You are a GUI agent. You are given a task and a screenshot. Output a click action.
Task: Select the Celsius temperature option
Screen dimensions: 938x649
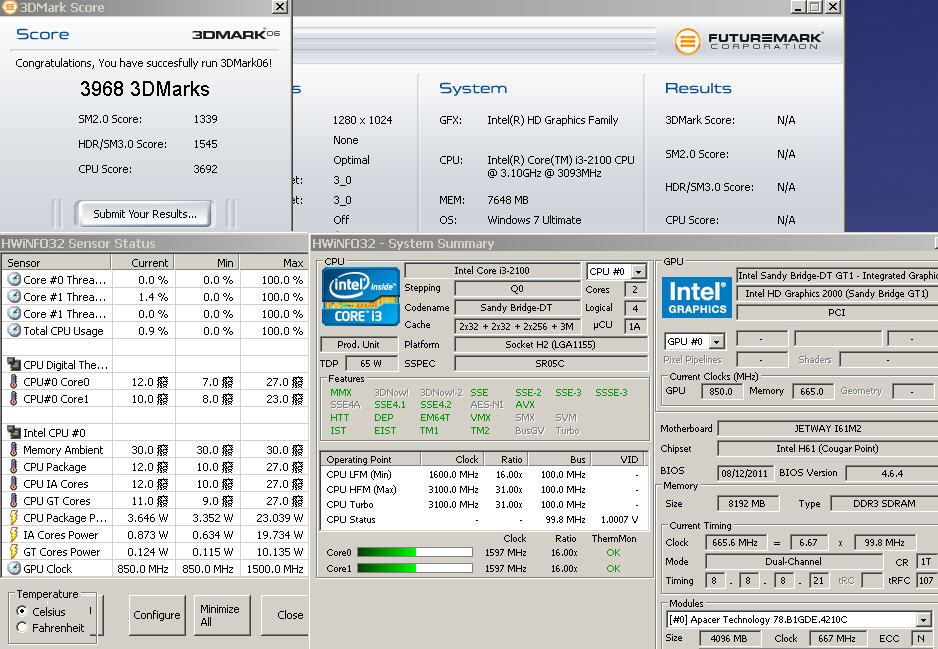(x=22, y=611)
